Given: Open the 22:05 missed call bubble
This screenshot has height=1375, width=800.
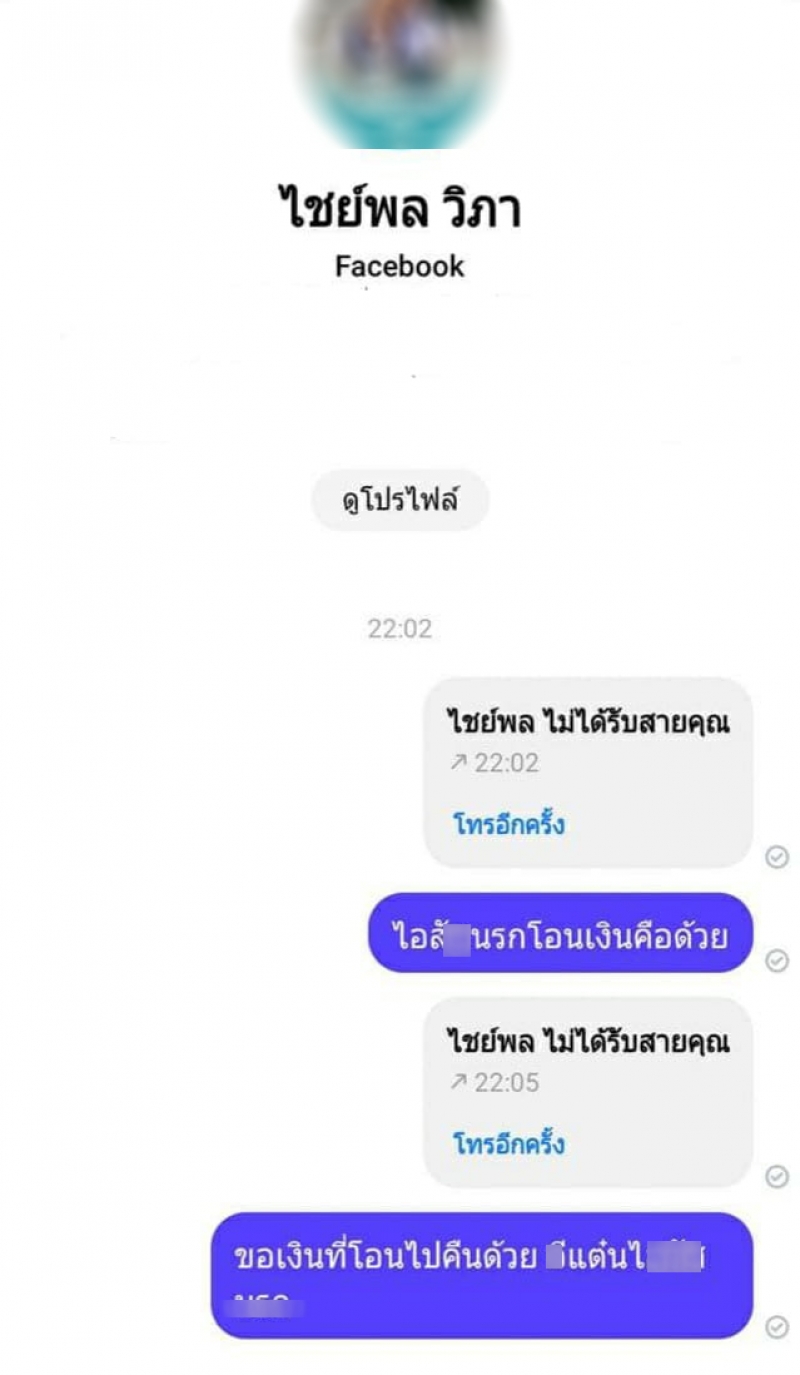Looking at the screenshot, I should [x=588, y=1092].
